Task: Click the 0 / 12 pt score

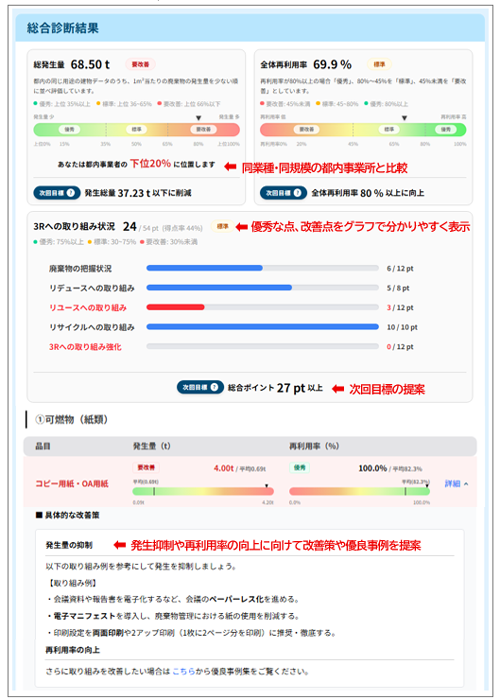Action: [x=400, y=347]
